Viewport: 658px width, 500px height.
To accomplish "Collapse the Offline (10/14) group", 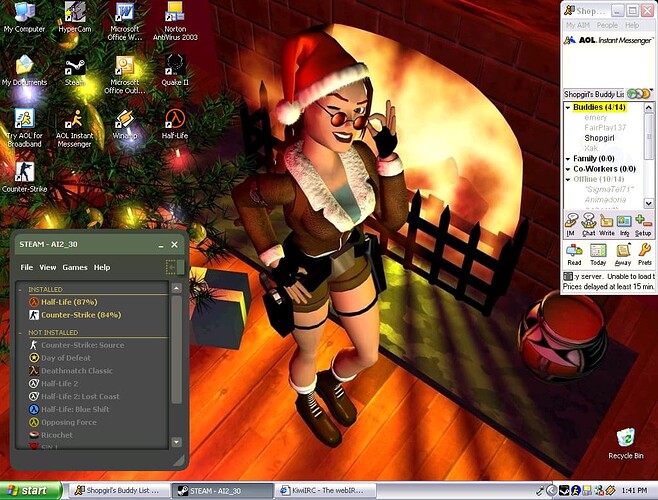I will point(568,180).
